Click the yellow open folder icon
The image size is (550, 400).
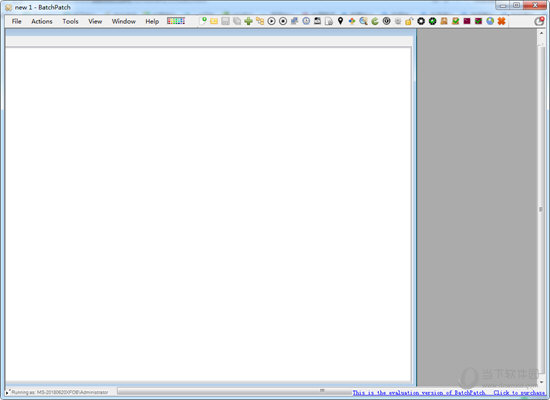214,21
